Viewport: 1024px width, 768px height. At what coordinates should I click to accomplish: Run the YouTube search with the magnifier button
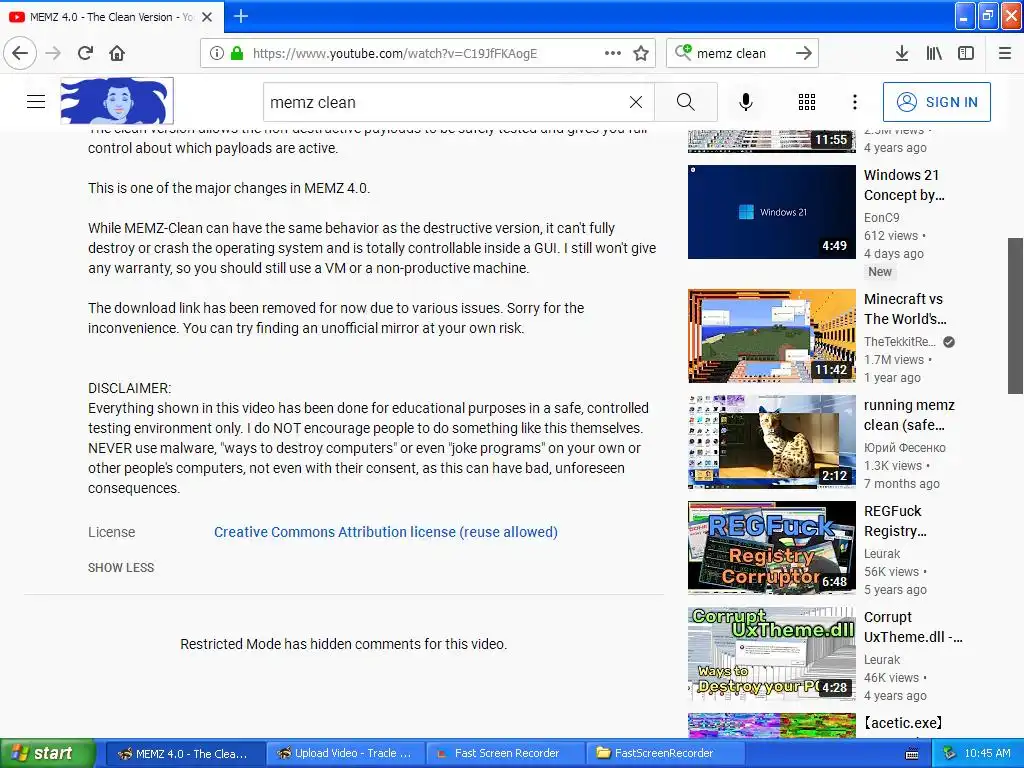click(x=685, y=102)
